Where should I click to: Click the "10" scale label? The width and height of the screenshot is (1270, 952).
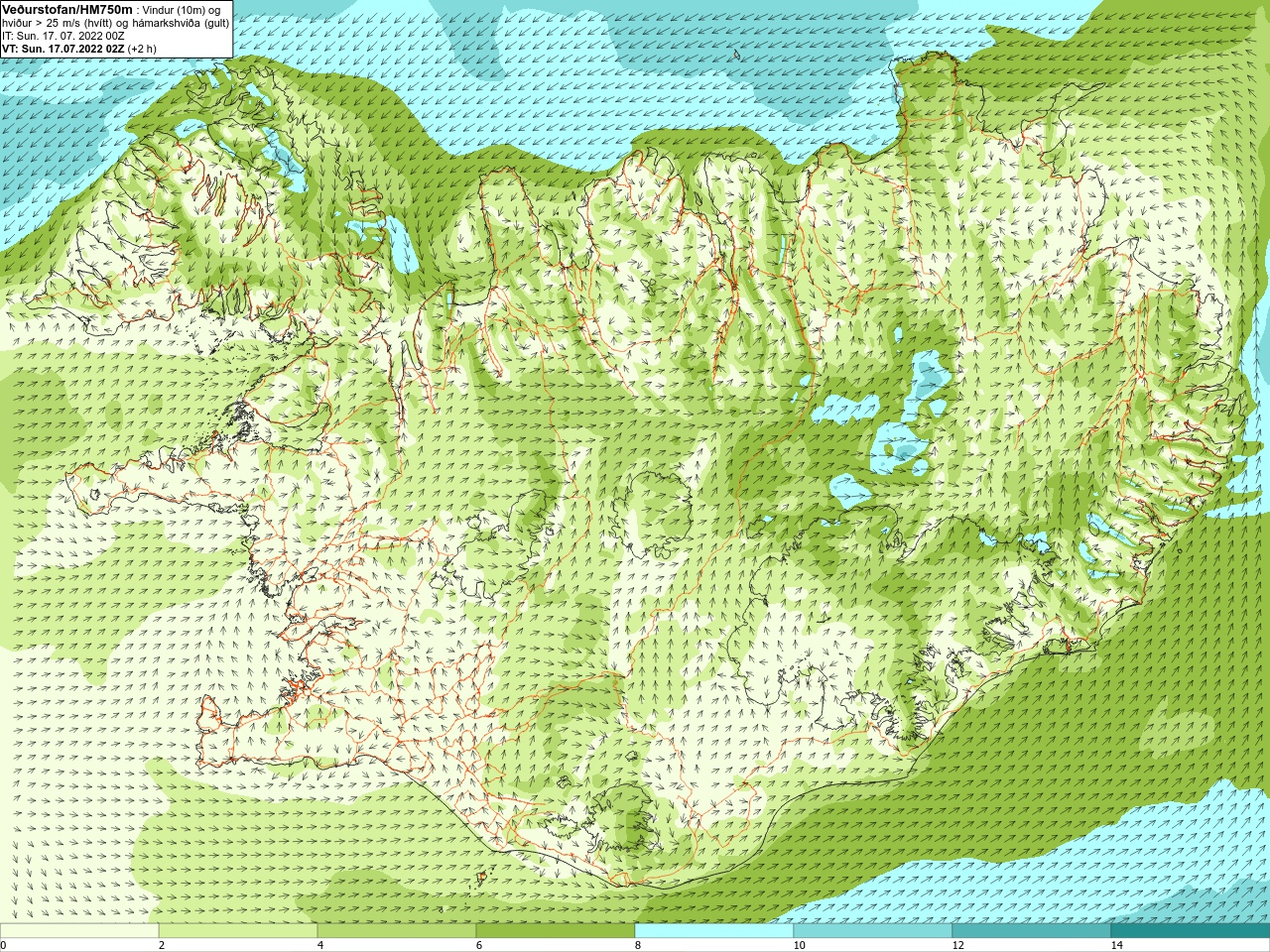pos(800,945)
